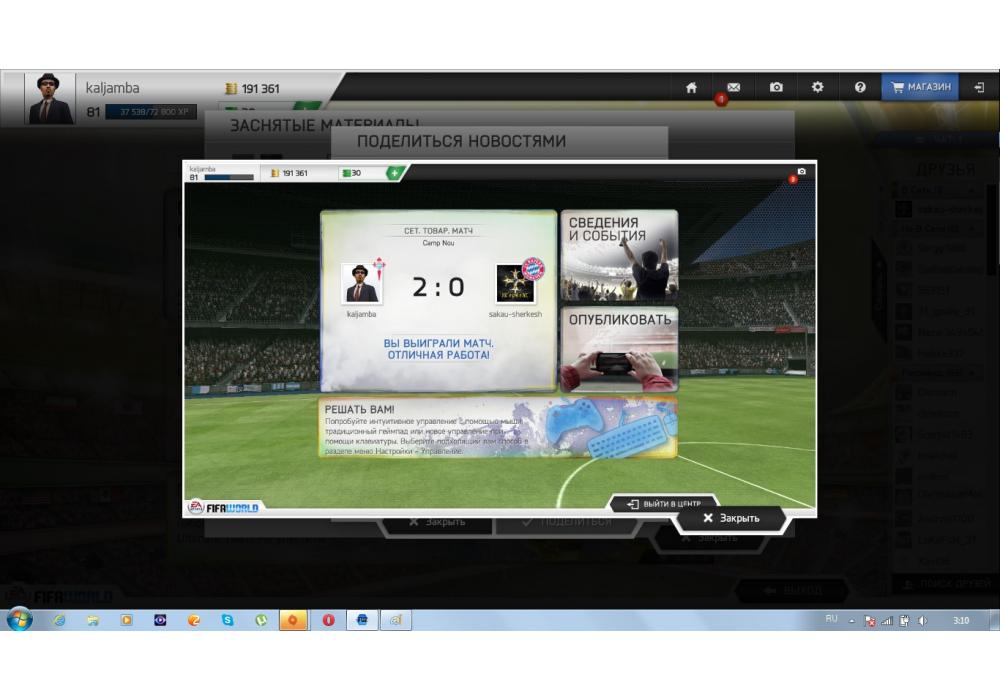Open the Skype taskbar icon

(x=227, y=620)
